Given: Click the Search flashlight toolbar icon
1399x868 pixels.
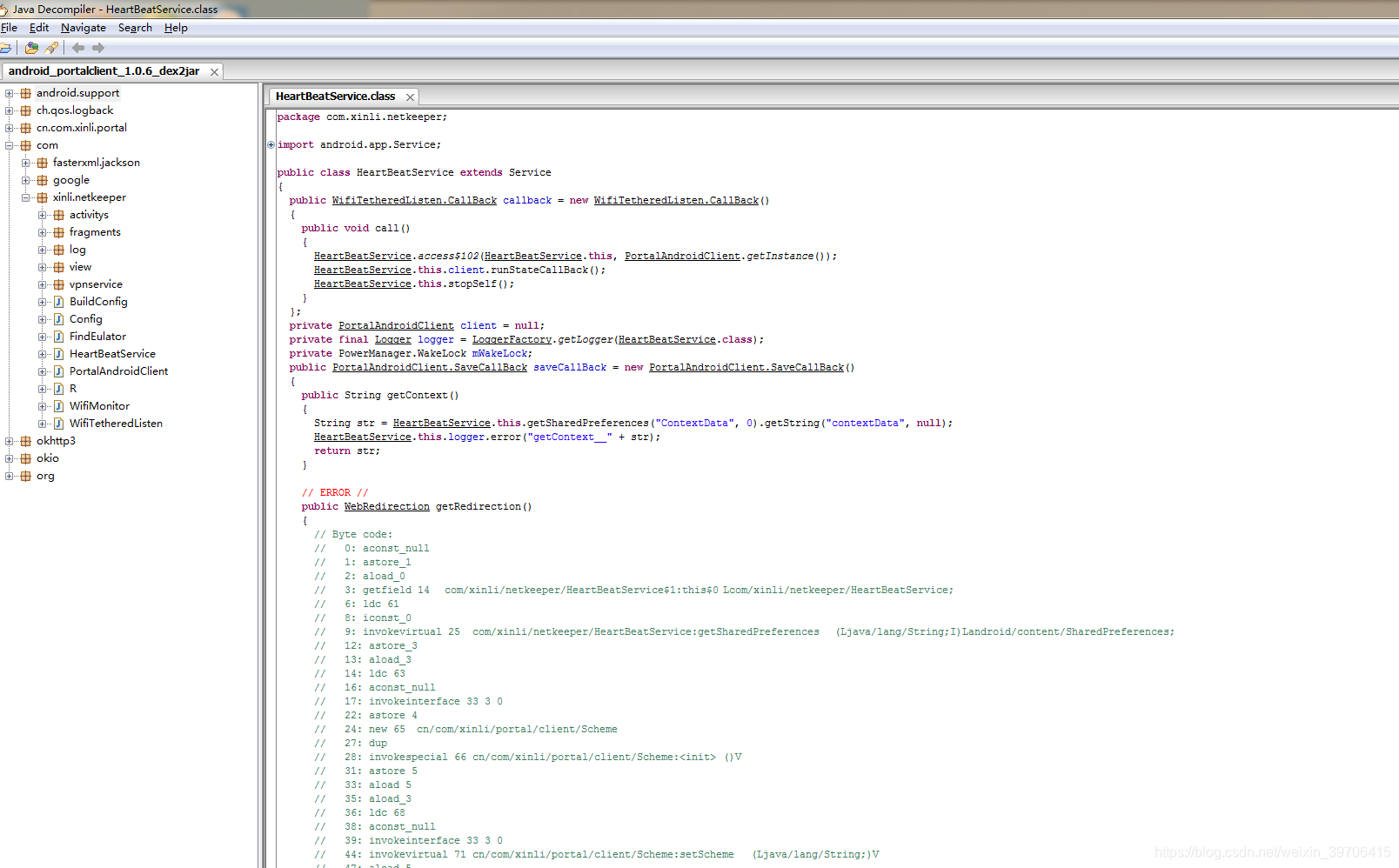Looking at the screenshot, I should click(51, 48).
